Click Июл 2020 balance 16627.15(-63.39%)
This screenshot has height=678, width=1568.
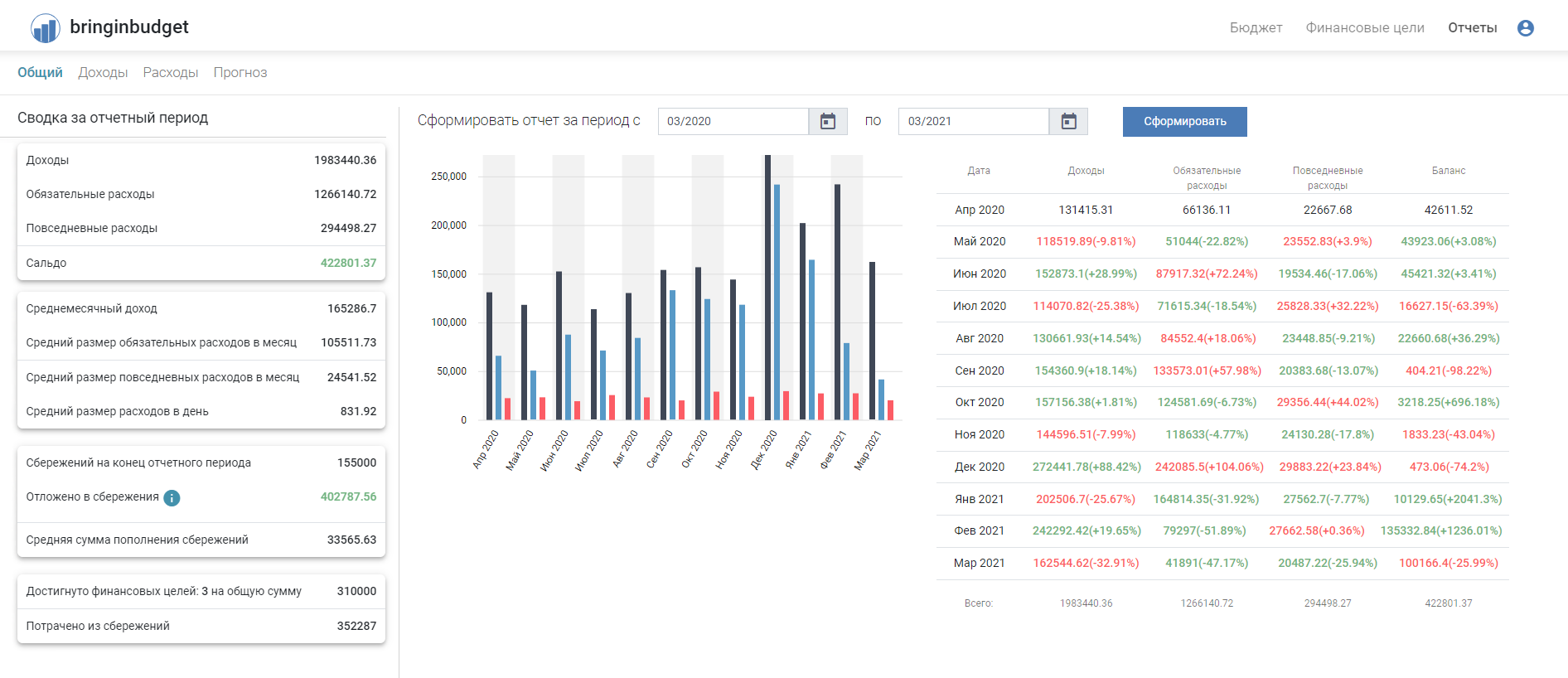(x=1449, y=307)
